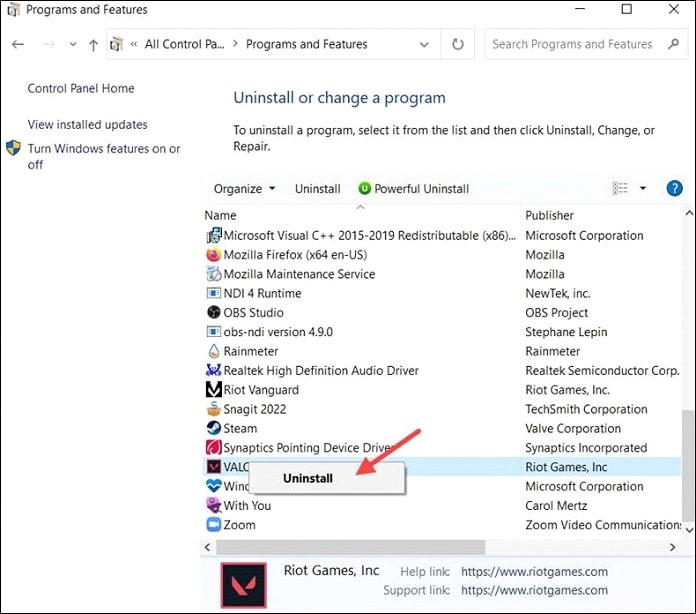Click the Mozilla Firefox icon in list
Screen dimensions: 696x614
213,255
